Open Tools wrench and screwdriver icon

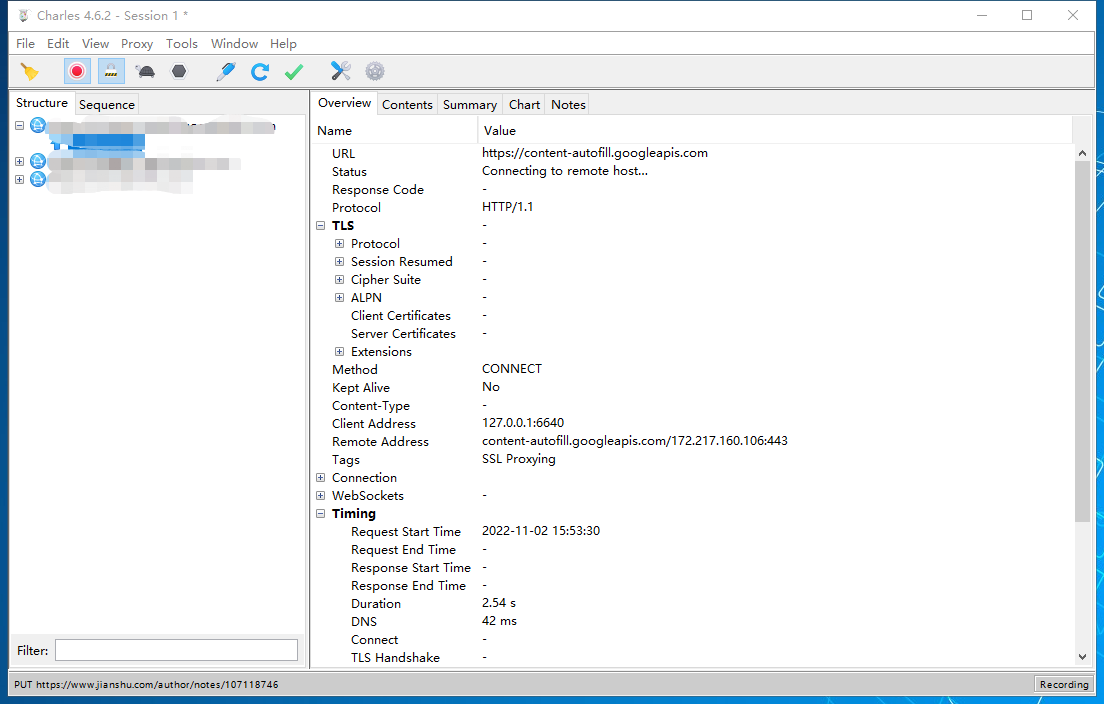[x=341, y=71]
